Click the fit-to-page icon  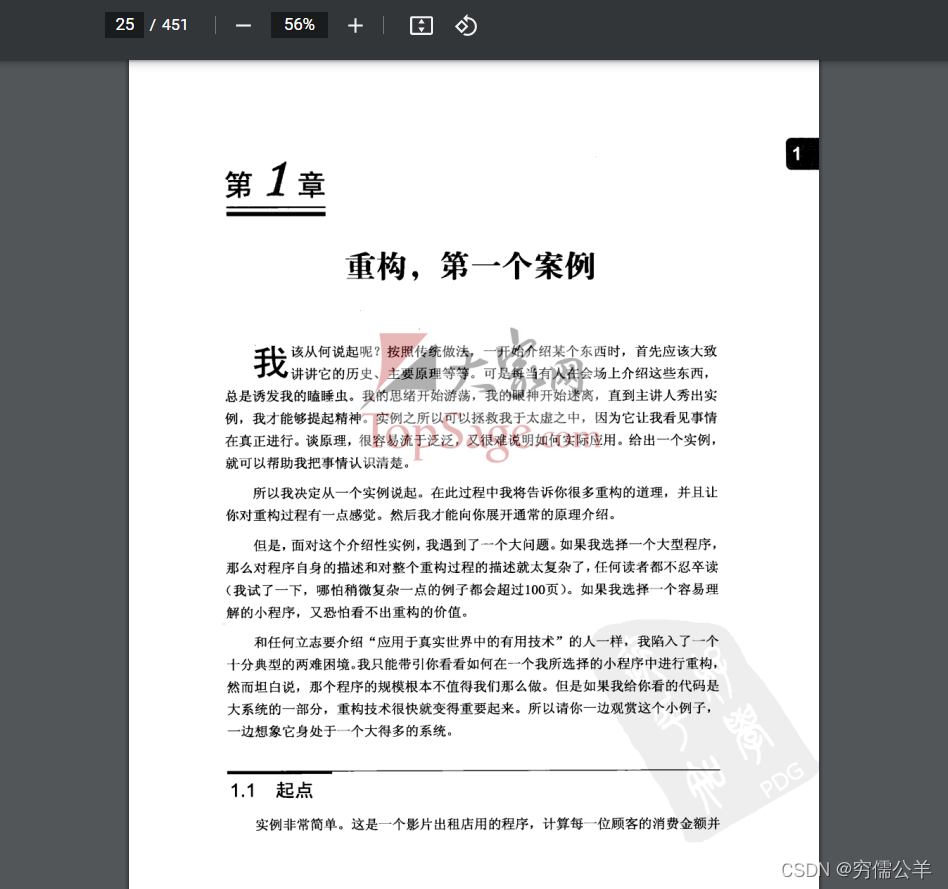pos(421,25)
